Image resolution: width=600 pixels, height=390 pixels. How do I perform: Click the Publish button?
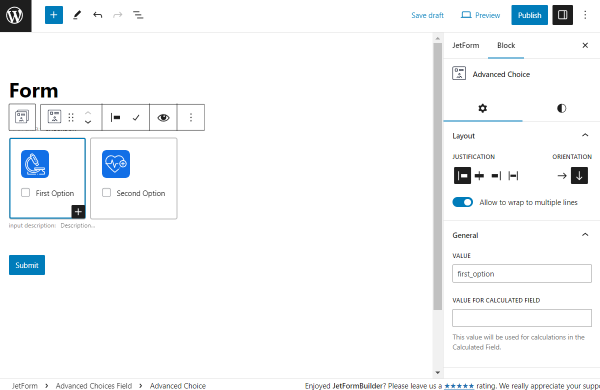pyautogui.click(x=529, y=15)
